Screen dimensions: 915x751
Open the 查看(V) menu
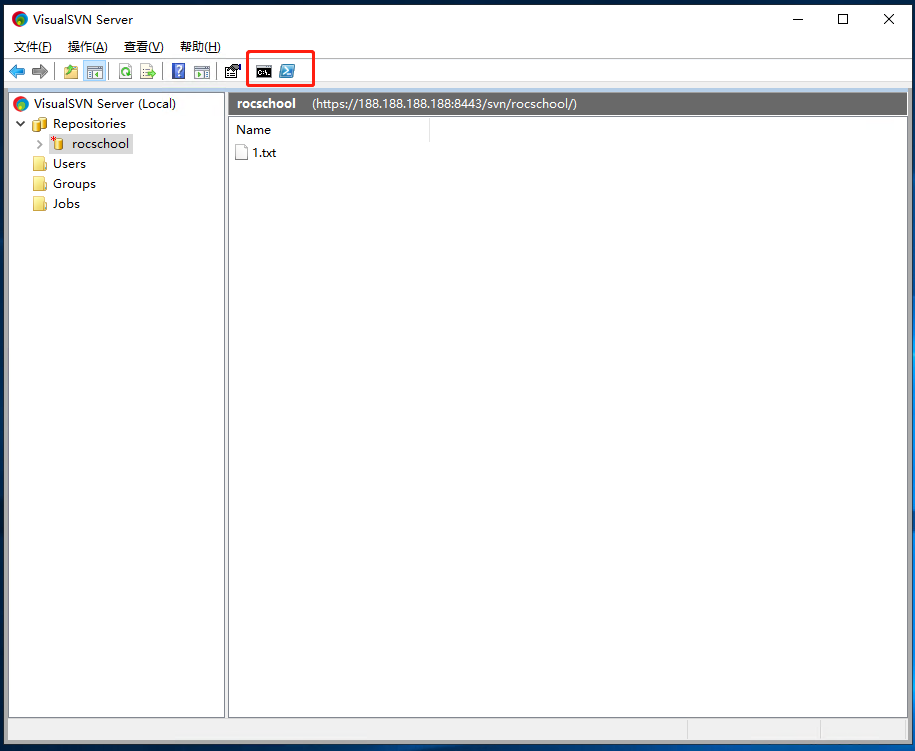[144, 47]
